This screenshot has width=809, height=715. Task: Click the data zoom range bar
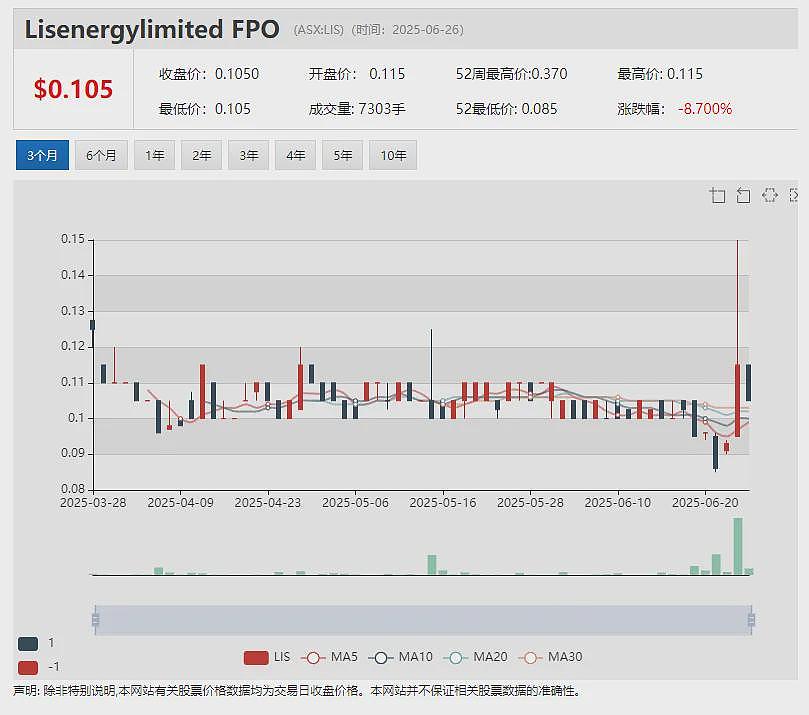tap(423, 620)
